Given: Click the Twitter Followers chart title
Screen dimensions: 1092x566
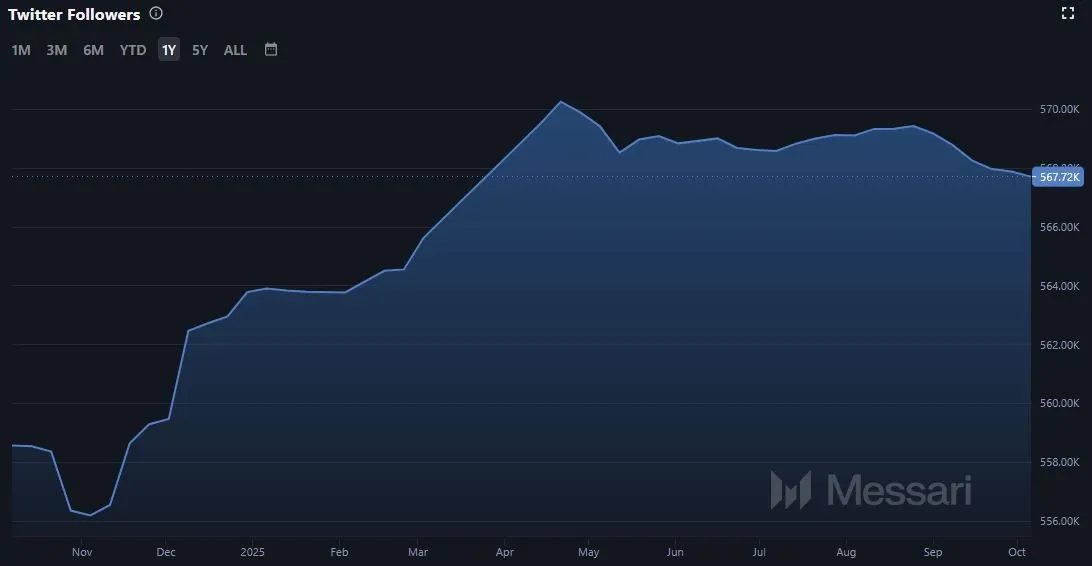Looking at the screenshot, I should (x=74, y=15).
